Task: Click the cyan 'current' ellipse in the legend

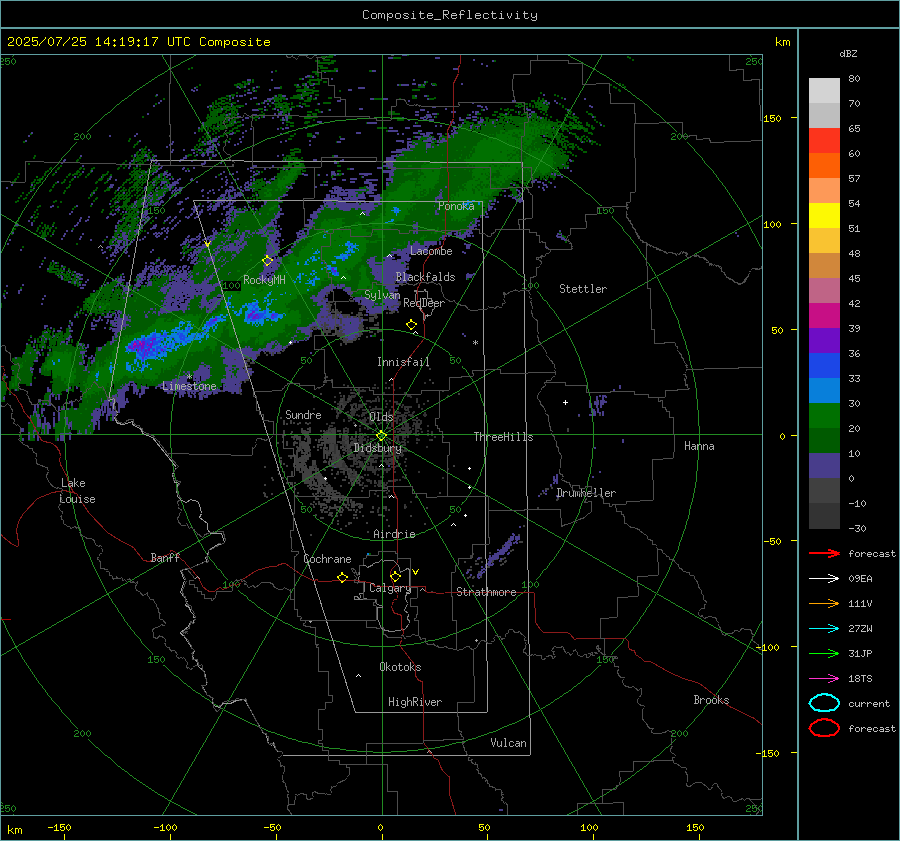Action: coord(824,703)
